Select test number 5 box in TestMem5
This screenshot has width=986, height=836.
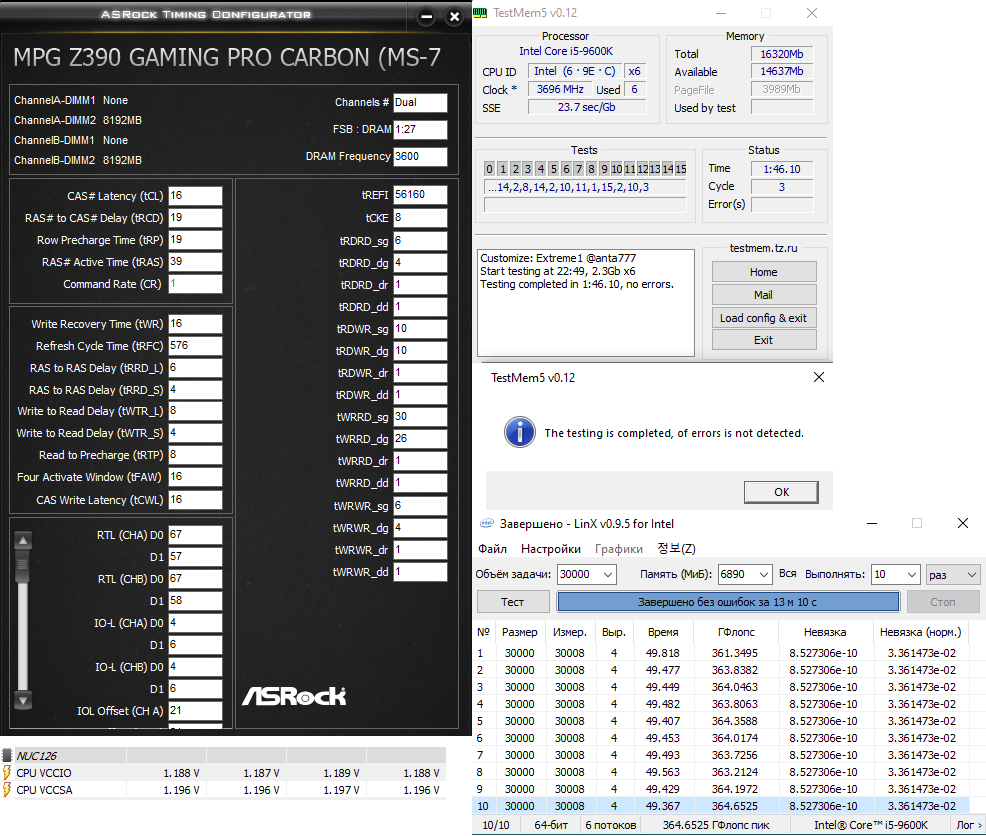tap(553, 169)
